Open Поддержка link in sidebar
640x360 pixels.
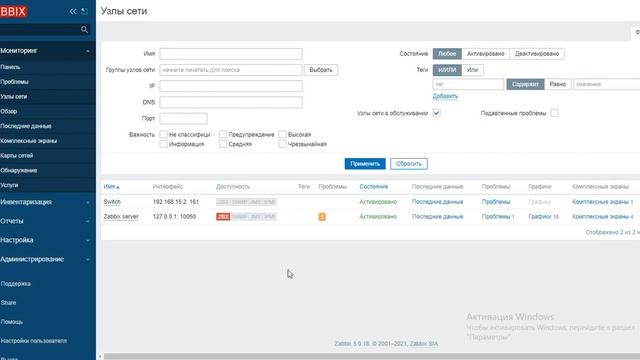[16, 284]
